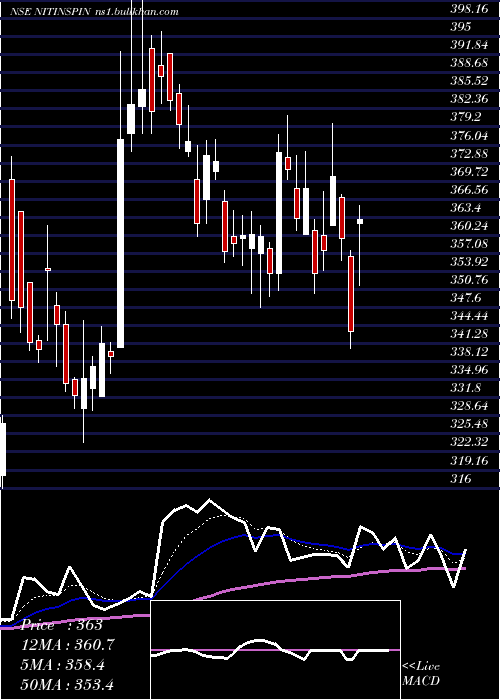Screen dimensions: 500x700
Task: Click the 338.12 price axis label
Action: (468, 352)
